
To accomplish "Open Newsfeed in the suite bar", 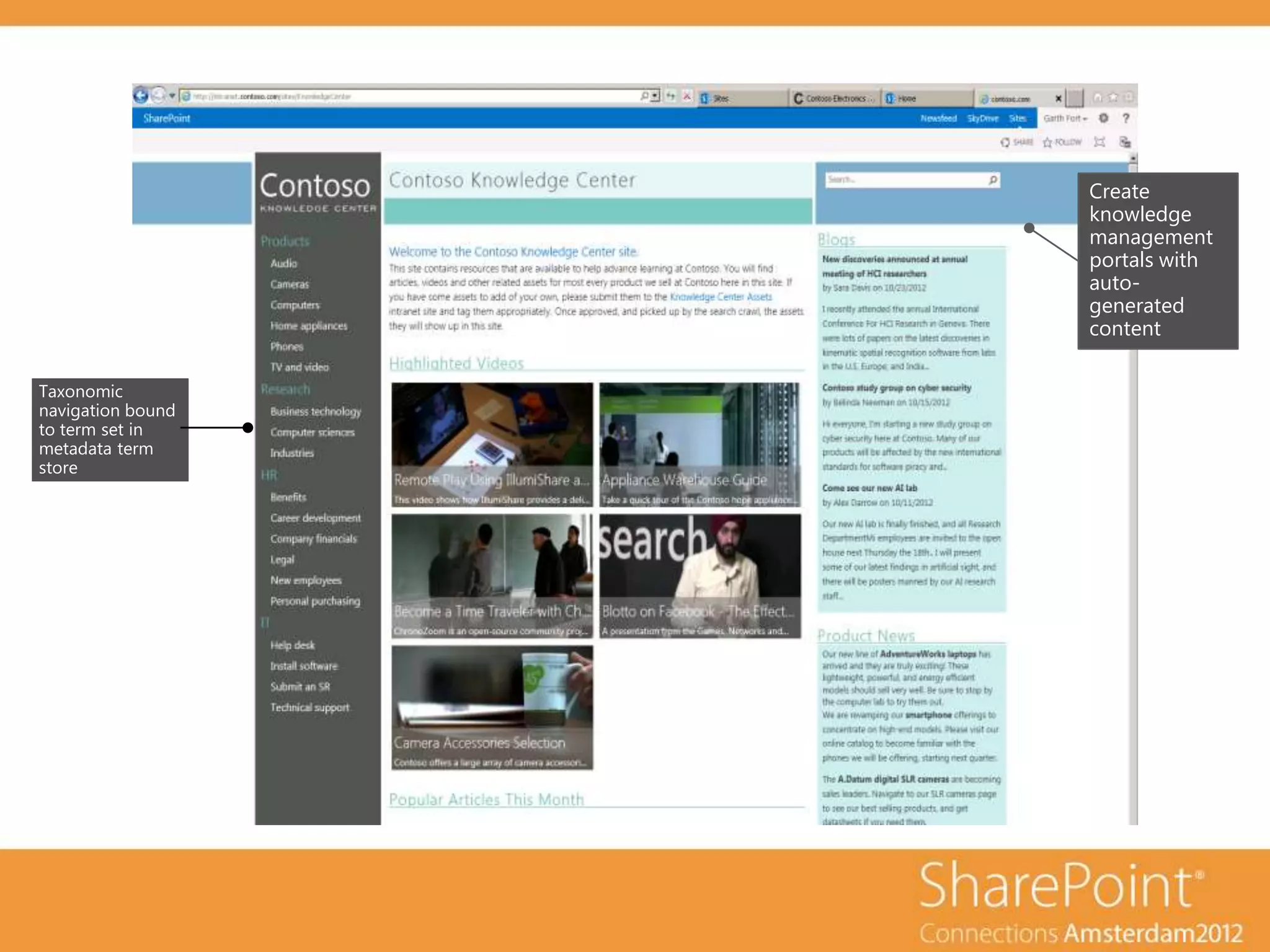I will (x=938, y=118).
